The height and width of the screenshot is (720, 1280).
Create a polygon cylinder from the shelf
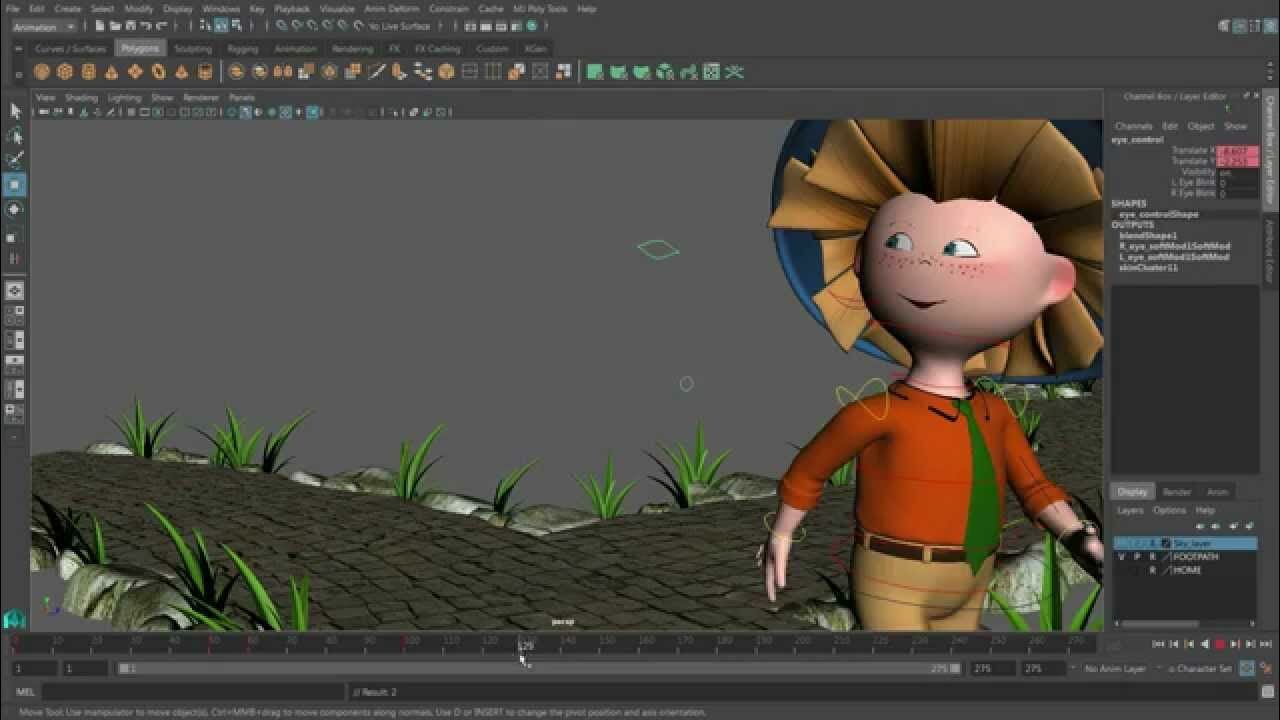point(88,72)
